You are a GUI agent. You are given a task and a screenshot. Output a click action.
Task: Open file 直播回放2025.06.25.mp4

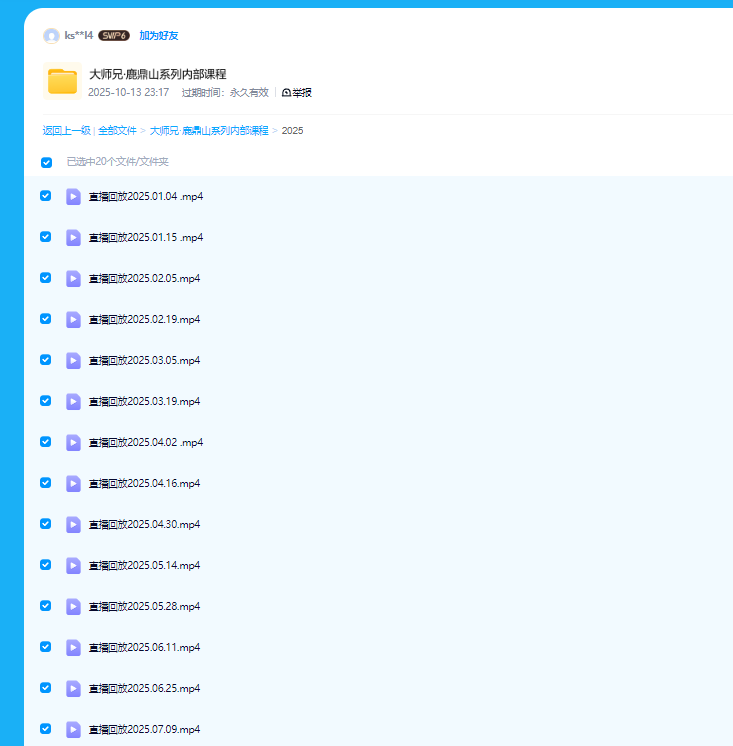click(144, 688)
